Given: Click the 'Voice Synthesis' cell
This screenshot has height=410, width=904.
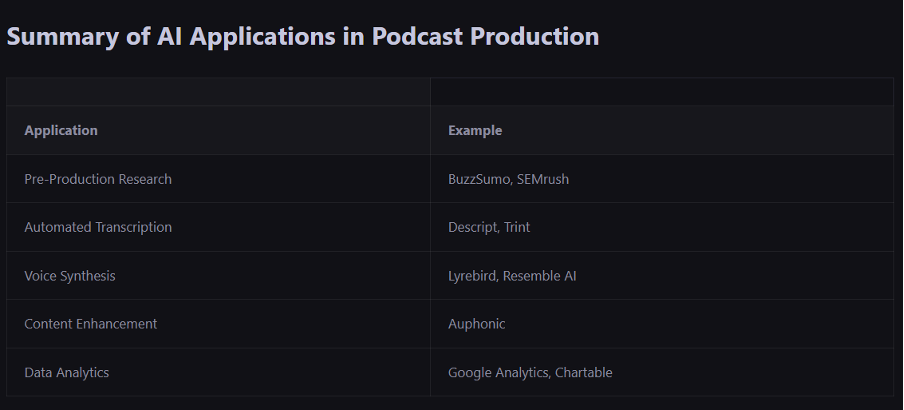Looking at the screenshot, I should pos(219,276).
